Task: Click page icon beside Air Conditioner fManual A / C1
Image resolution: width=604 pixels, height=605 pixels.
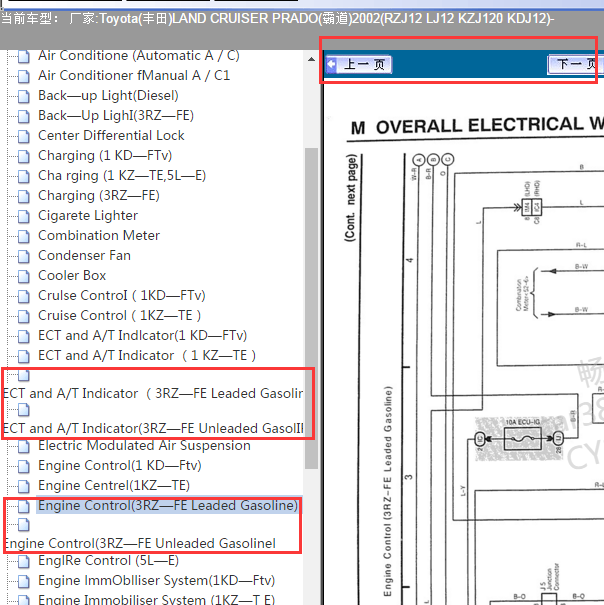Action: coord(24,76)
